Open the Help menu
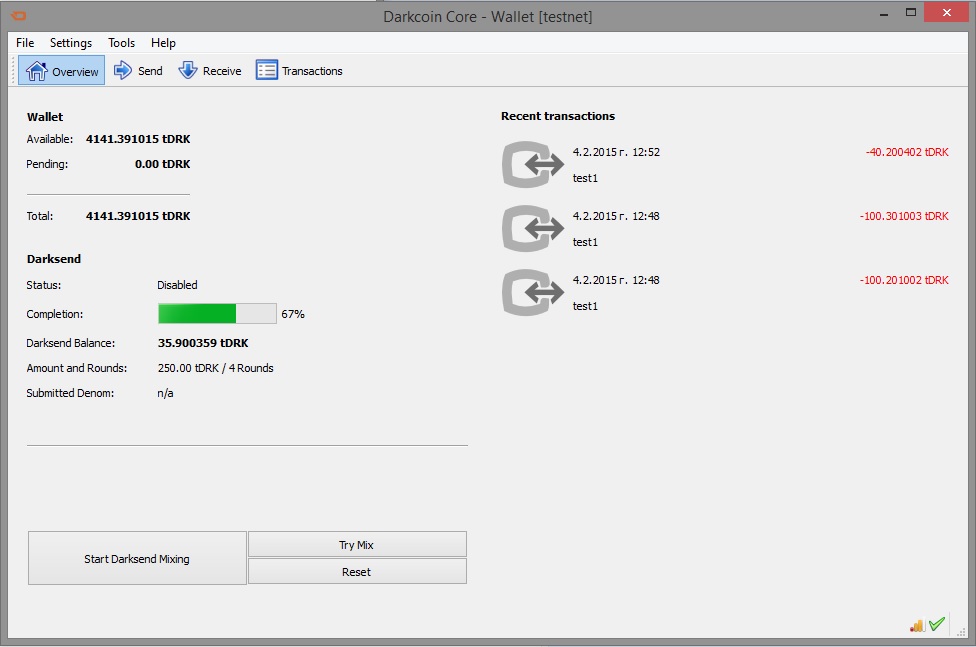The width and height of the screenshot is (976, 647). coord(163,43)
